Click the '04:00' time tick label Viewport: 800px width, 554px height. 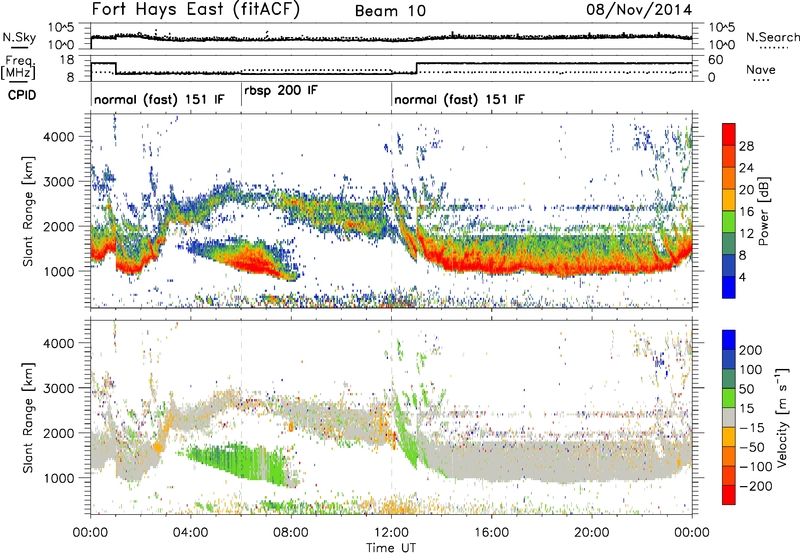(x=190, y=533)
